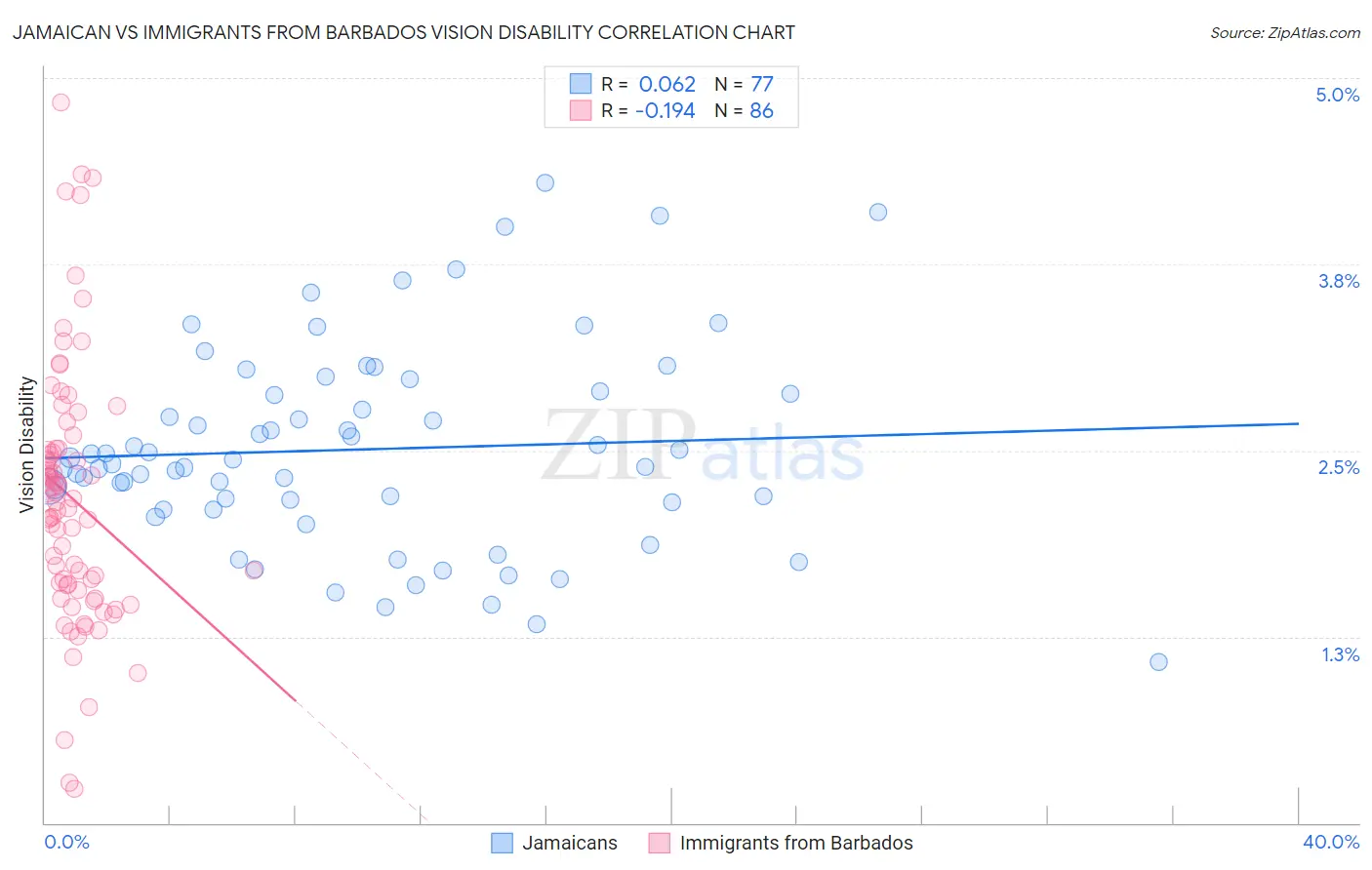
Task: Click the blue swatch beside R = 0.062
Action: [x=581, y=84]
